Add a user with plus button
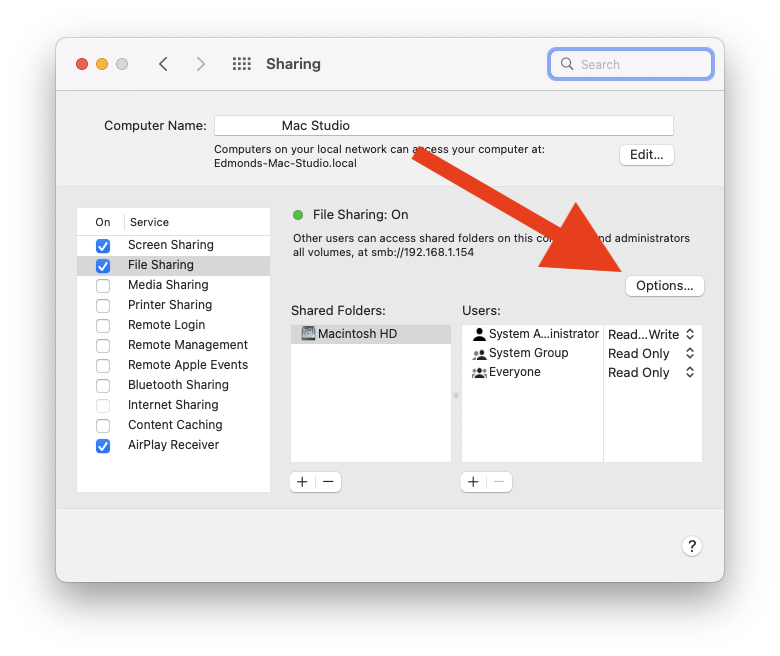The width and height of the screenshot is (780, 656). (474, 481)
